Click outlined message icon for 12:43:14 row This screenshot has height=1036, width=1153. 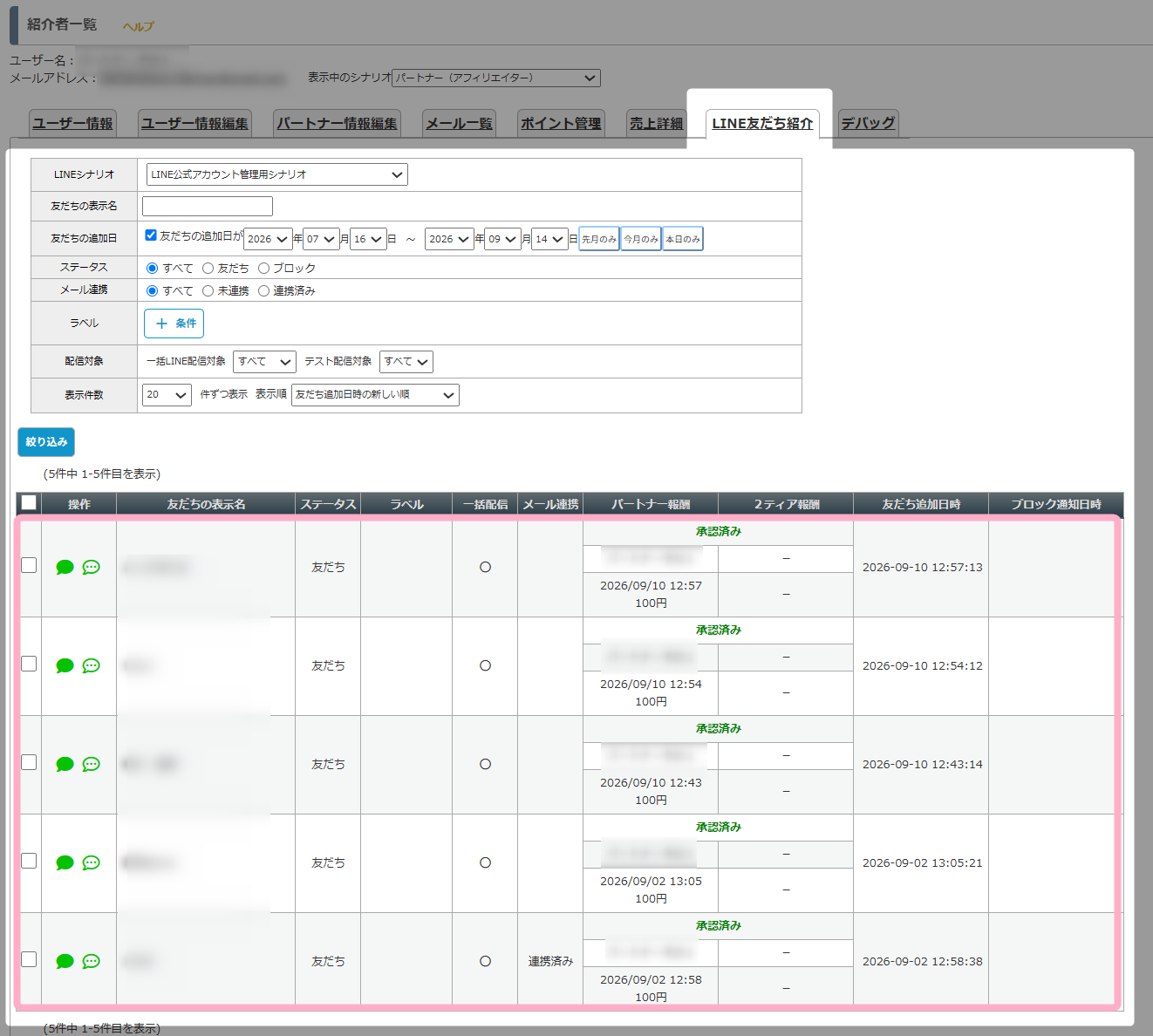[91, 765]
